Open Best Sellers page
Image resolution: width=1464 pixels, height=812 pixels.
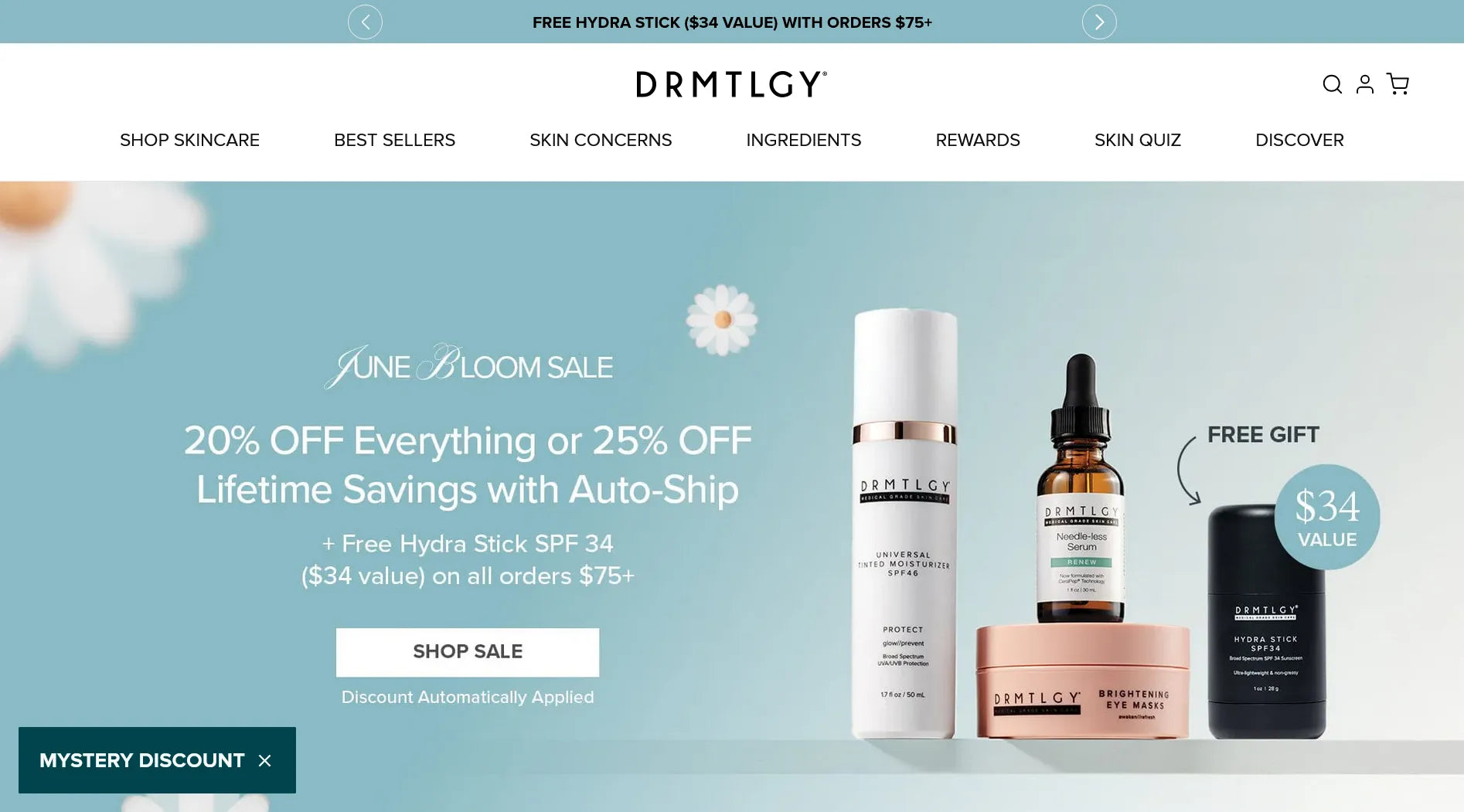point(394,140)
